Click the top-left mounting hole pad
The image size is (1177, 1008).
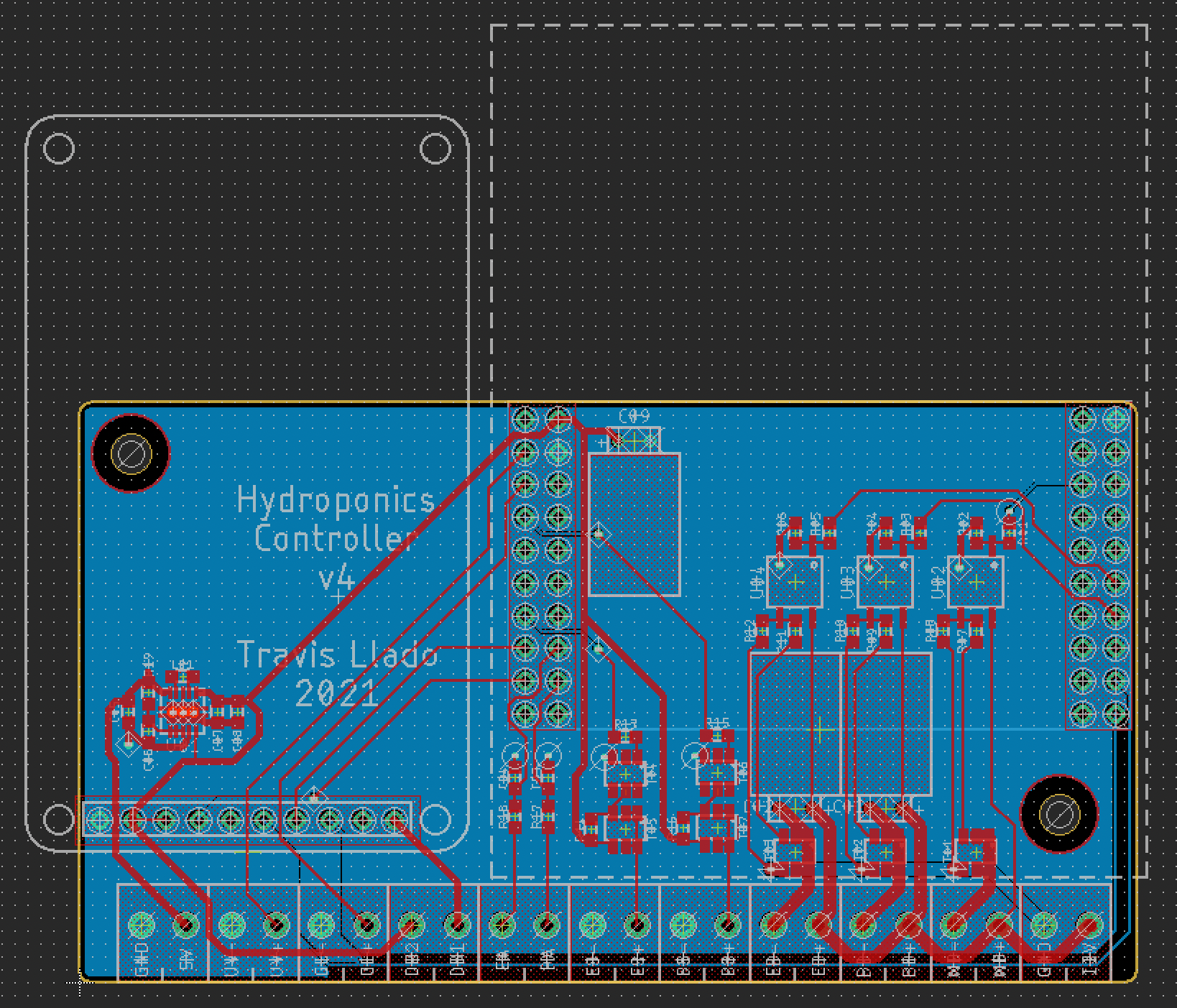pos(129,453)
